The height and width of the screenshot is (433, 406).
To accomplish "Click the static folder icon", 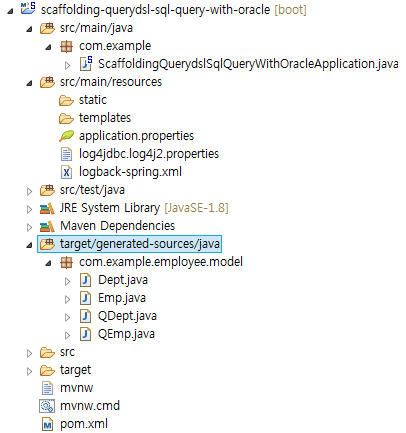I will 66,100.
